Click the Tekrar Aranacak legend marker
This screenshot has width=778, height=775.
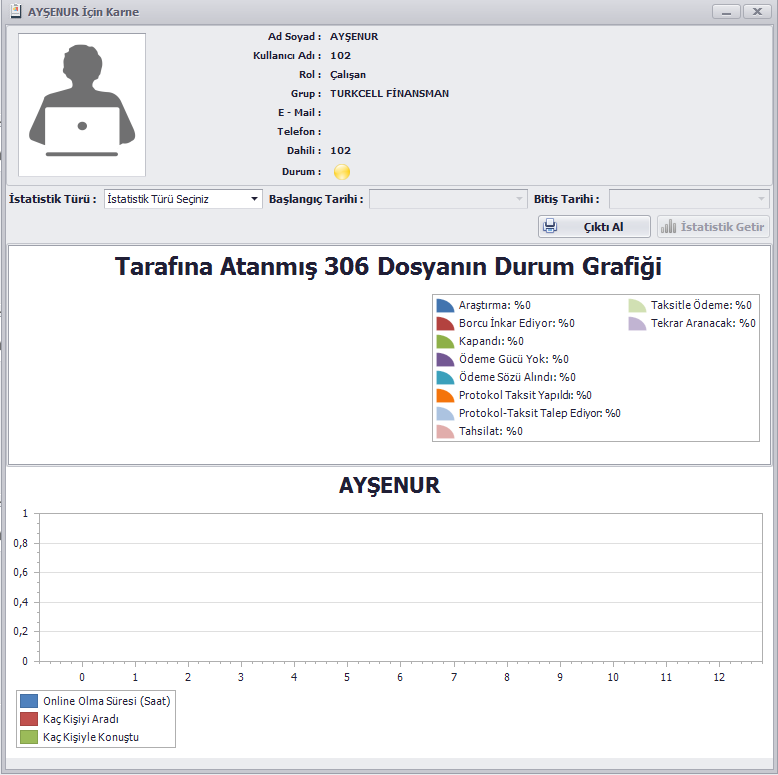point(637,323)
